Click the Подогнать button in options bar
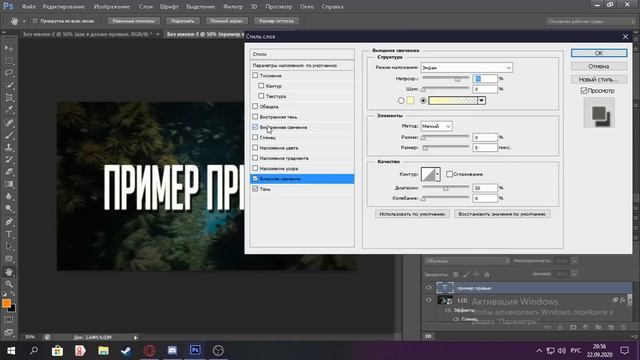Viewport: 640px width, 360px height. pyautogui.click(x=182, y=21)
